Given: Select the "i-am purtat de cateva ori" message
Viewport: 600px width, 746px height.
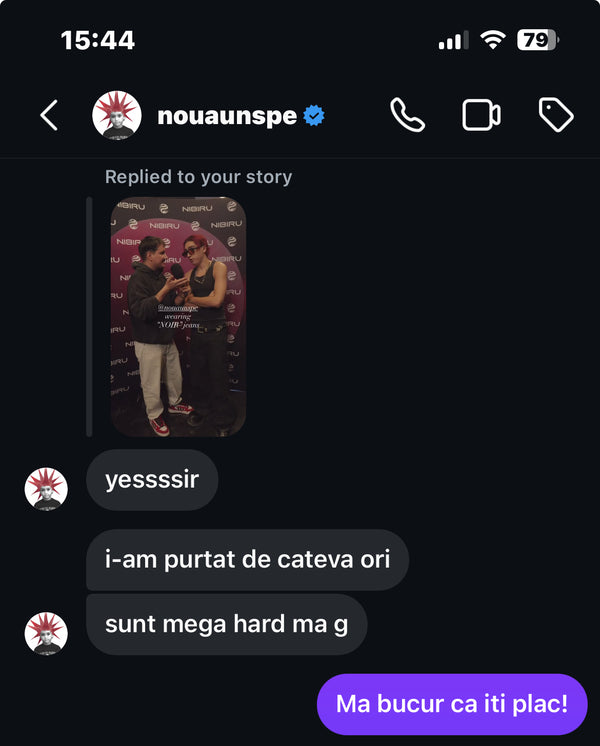Looking at the screenshot, I should [247, 560].
